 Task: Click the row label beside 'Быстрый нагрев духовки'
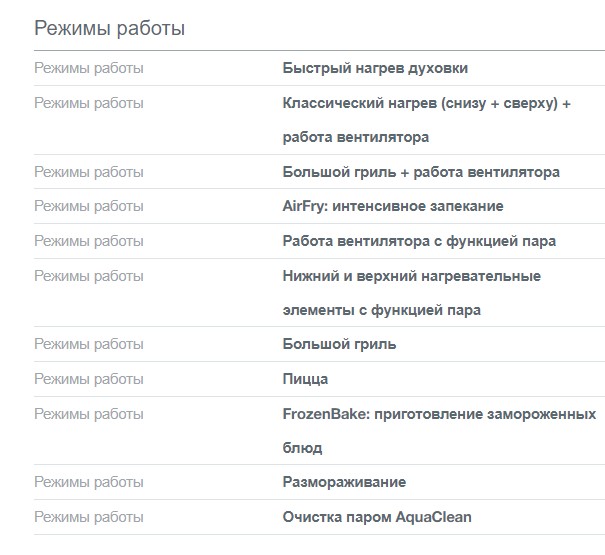coord(89,68)
